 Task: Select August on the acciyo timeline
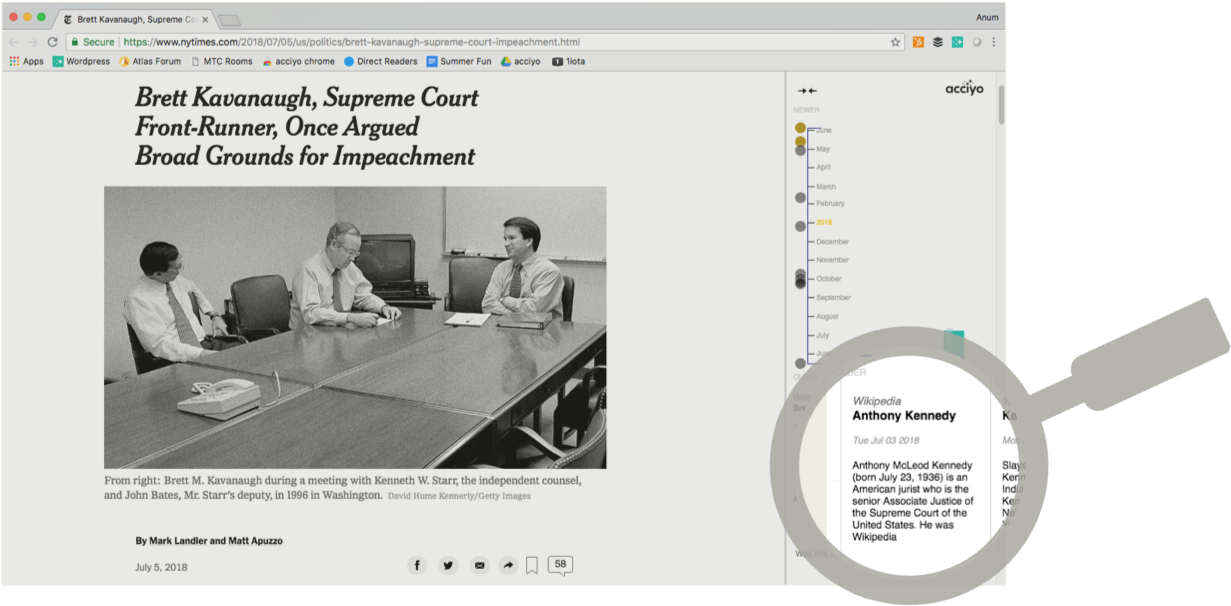pyautogui.click(x=828, y=316)
